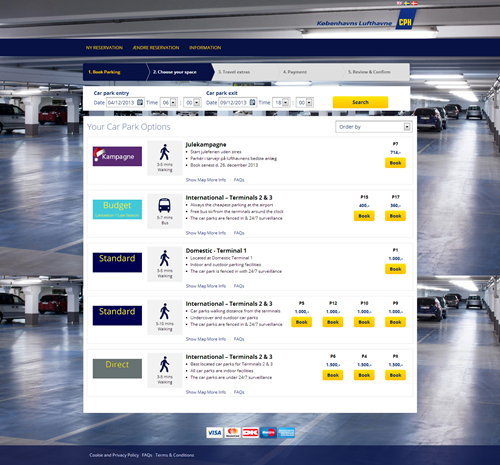Screen dimensions: 500x465
Task: Select step 5 Review & Confirm
Action: point(376,72)
